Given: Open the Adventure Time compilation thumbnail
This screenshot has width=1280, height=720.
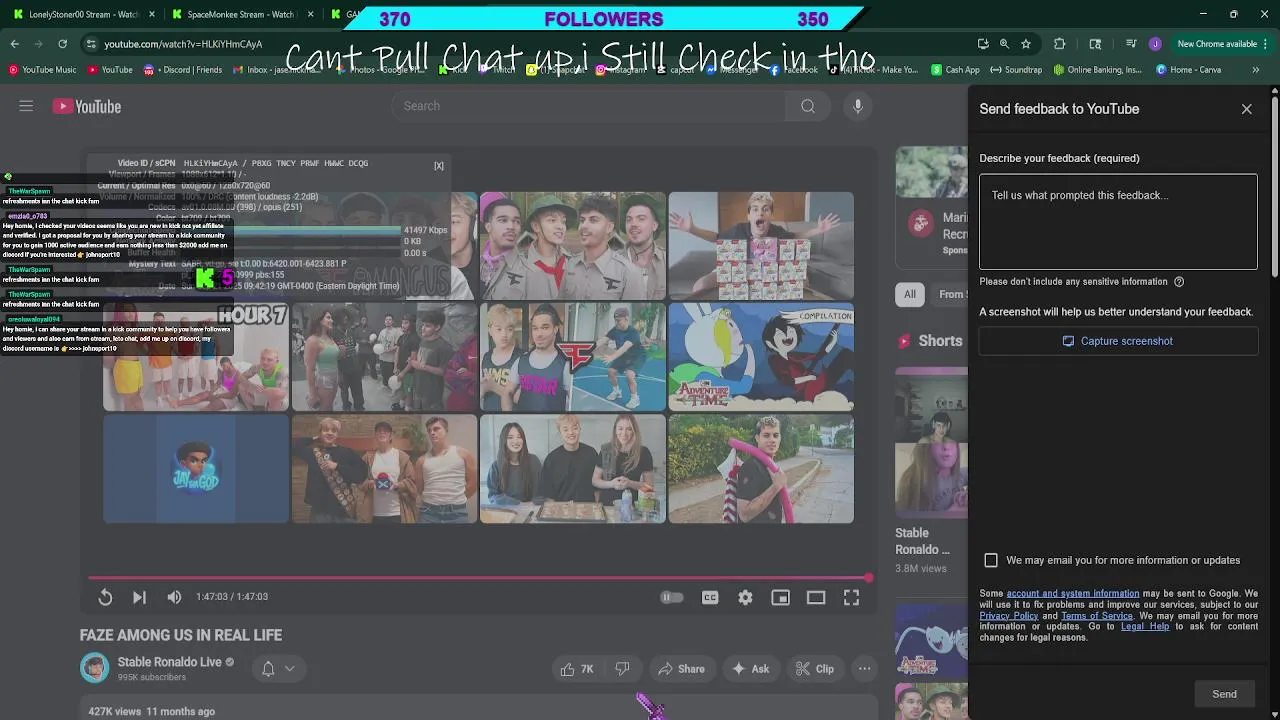Looking at the screenshot, I should 761,357.
